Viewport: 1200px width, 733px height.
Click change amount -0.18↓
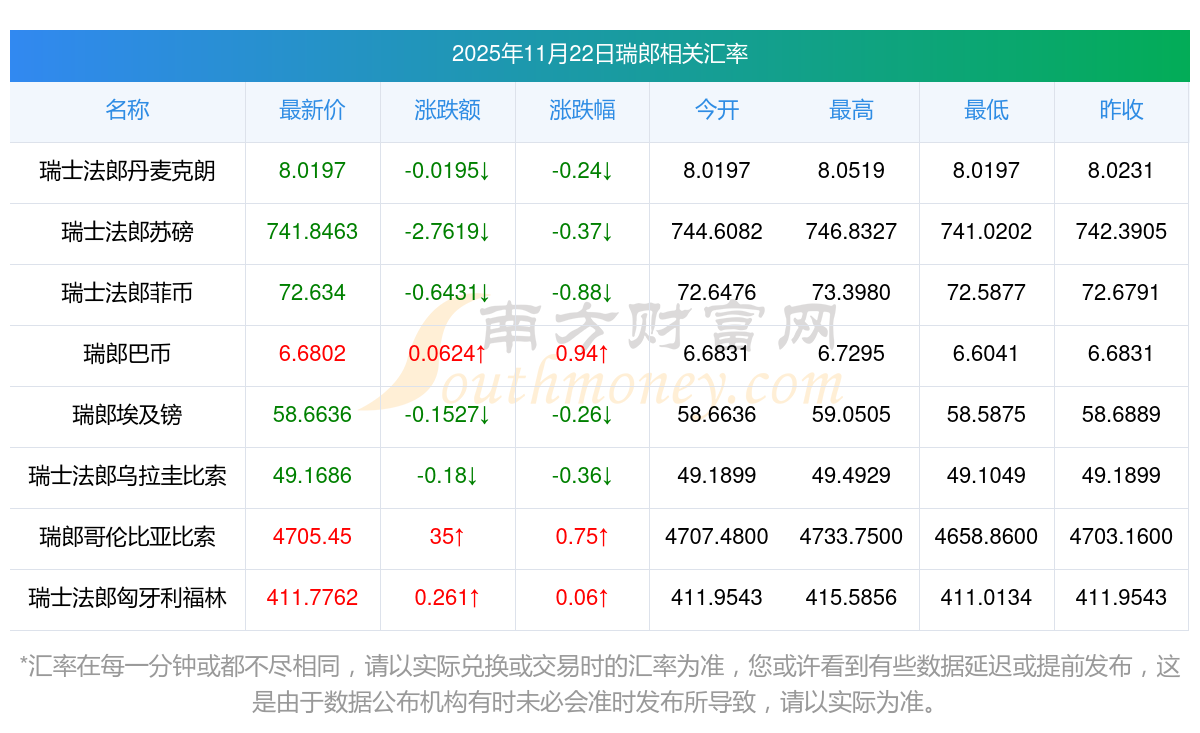pyautogui.click(x=447, y=476)
